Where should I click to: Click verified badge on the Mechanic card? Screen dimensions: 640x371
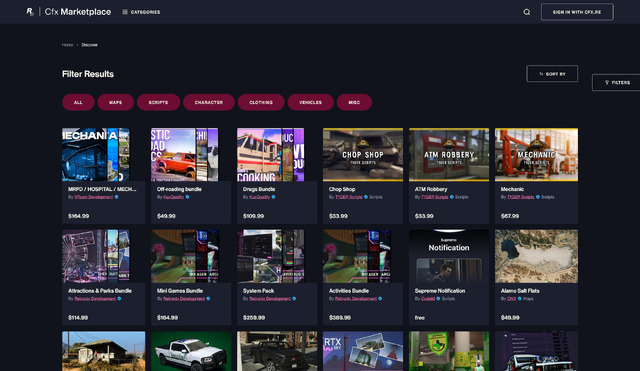tap(538, 197)
